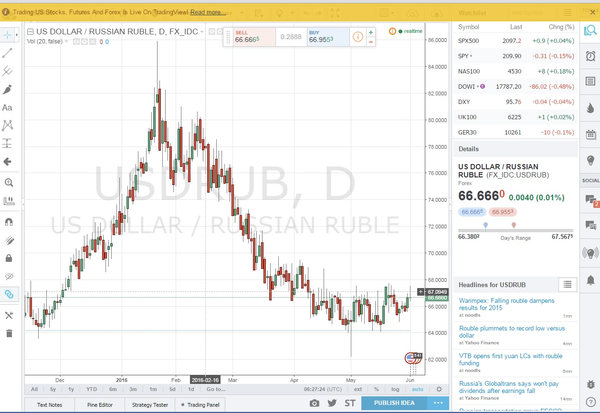Click the red minus quantity stepper

coord(370,42)
